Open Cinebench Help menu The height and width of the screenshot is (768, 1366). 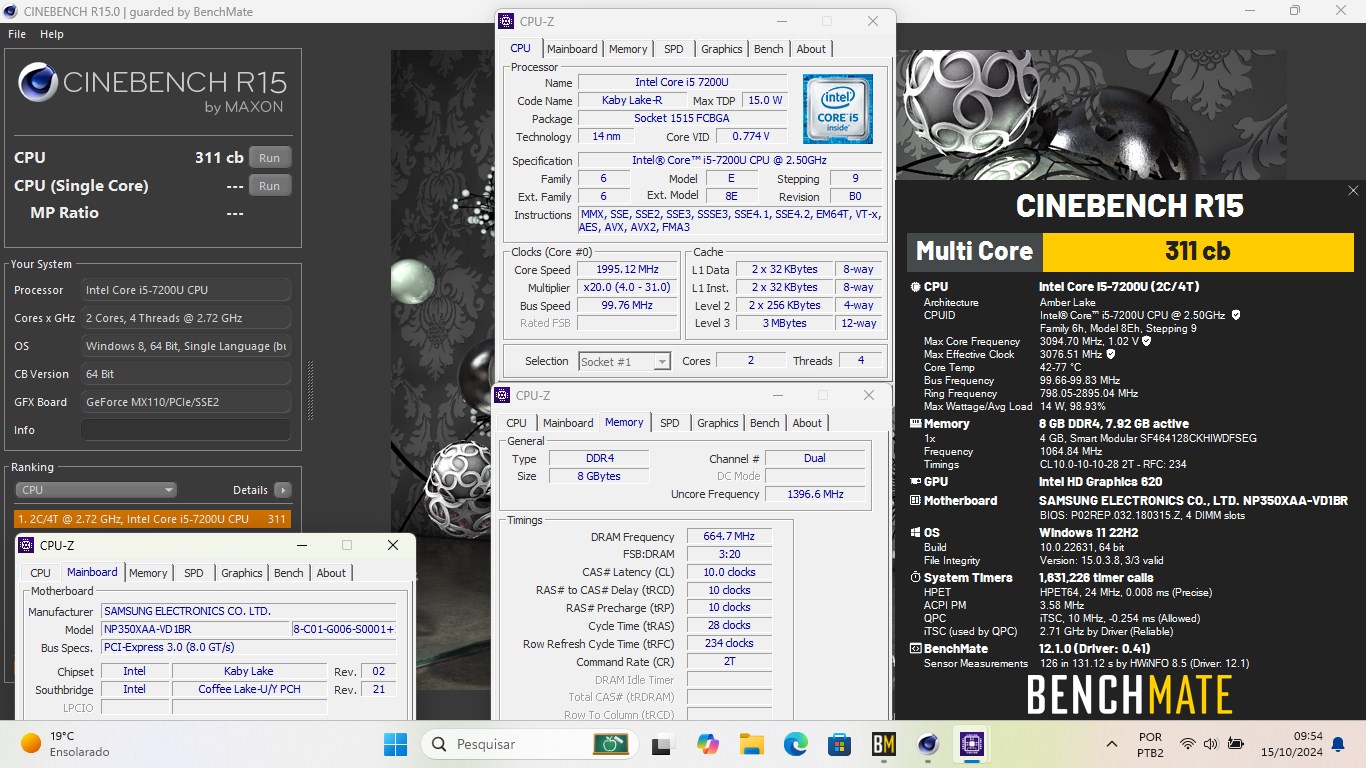52,34
